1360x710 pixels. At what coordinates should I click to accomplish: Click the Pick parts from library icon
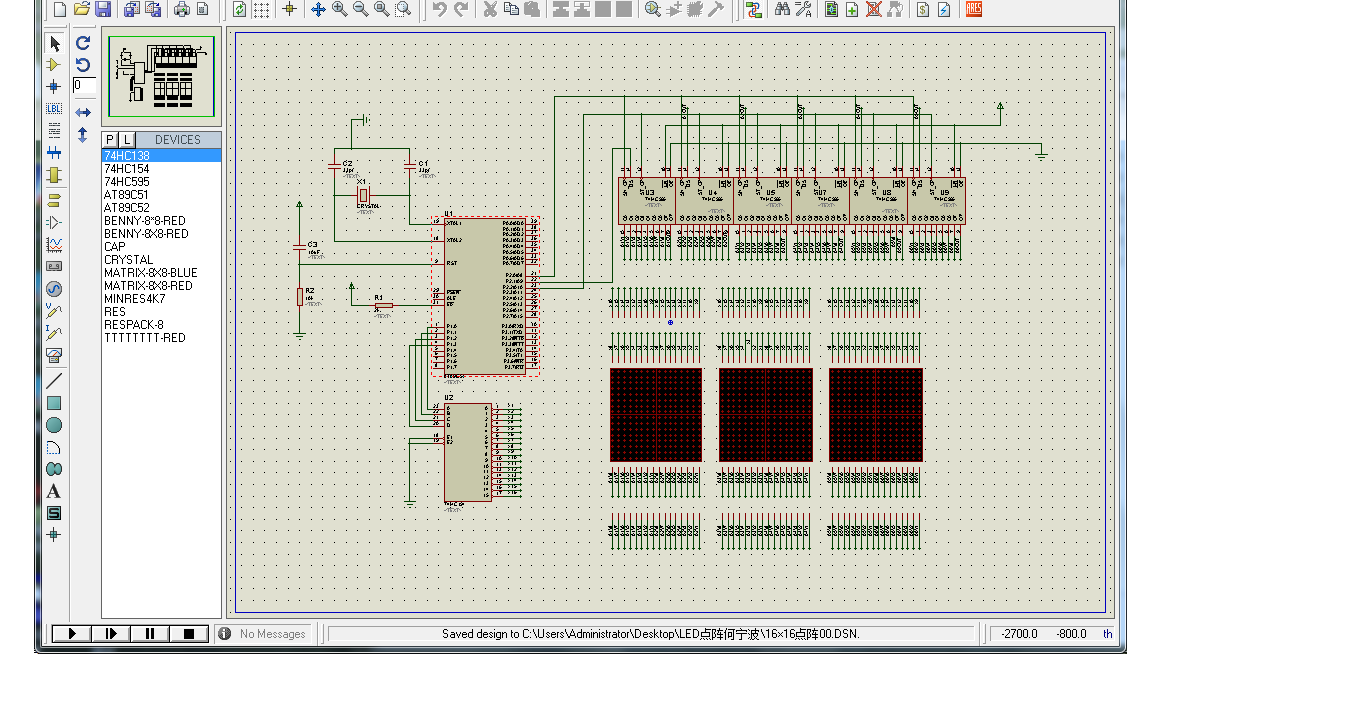(652, 9)
